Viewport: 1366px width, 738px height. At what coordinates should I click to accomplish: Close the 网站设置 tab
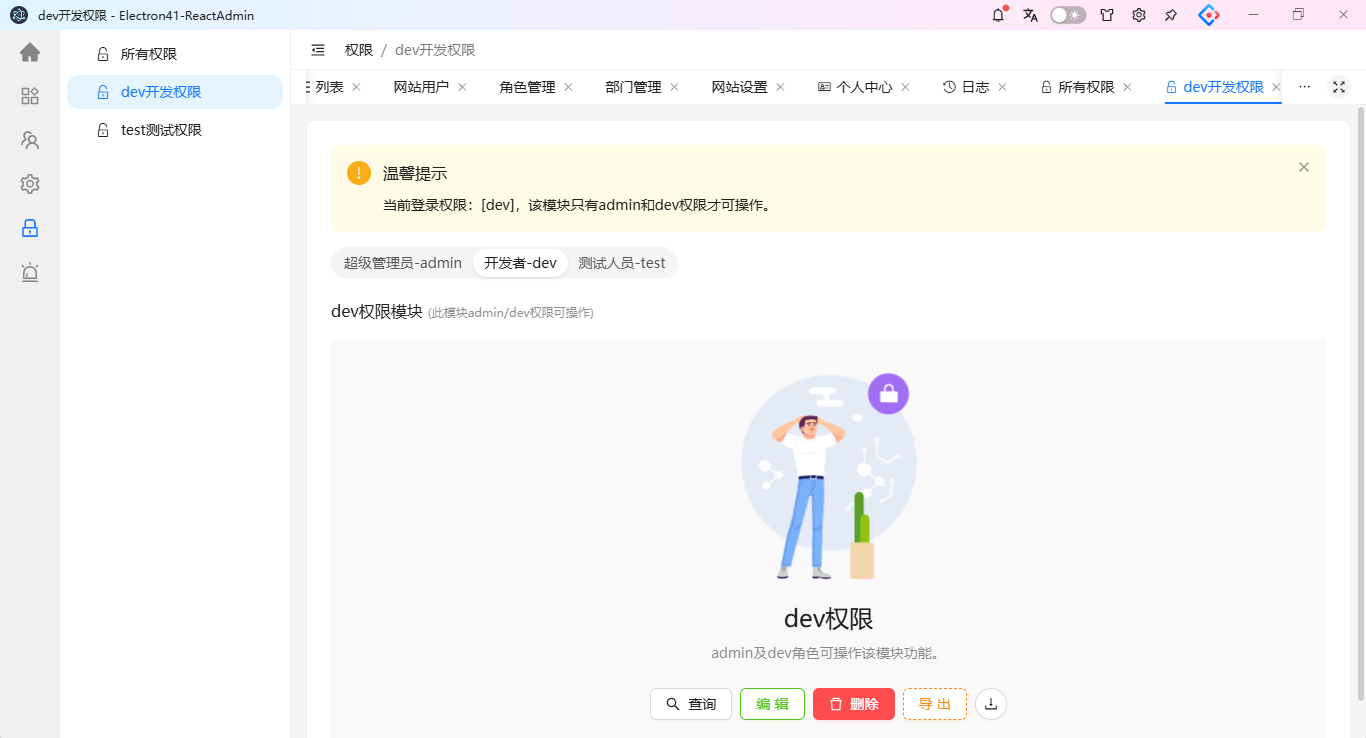[780, 87]
